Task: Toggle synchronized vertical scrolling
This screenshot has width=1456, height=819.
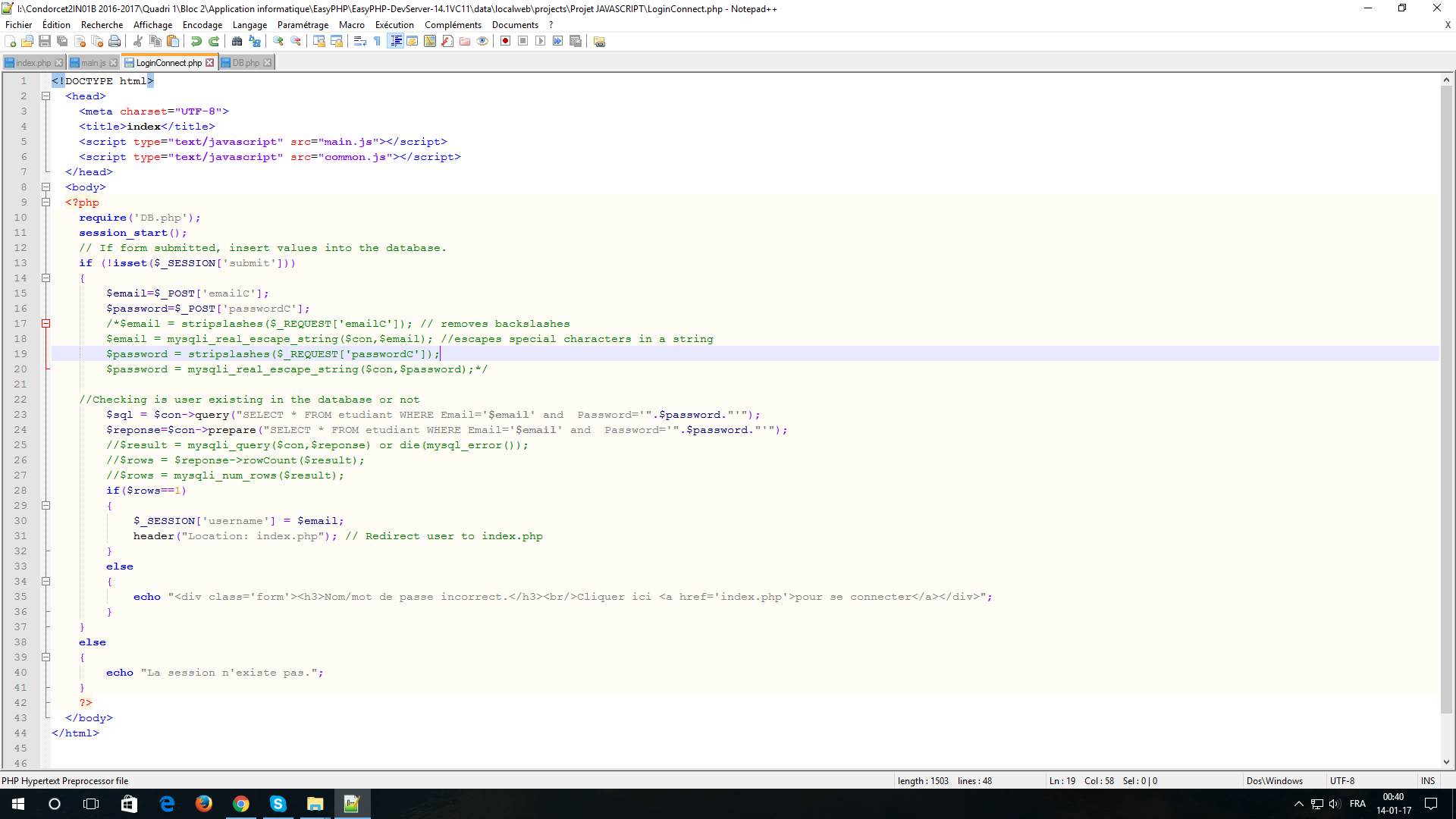Action: [319, 42]
